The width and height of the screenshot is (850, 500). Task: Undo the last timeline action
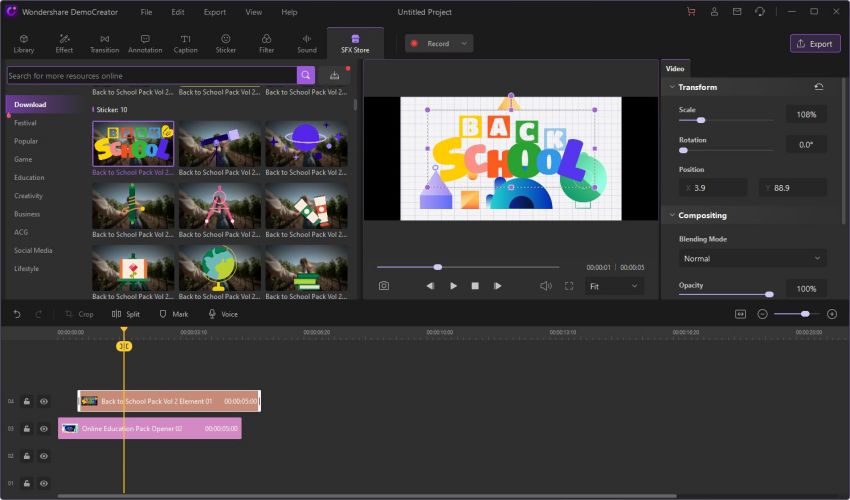click(x=17, y=314)
